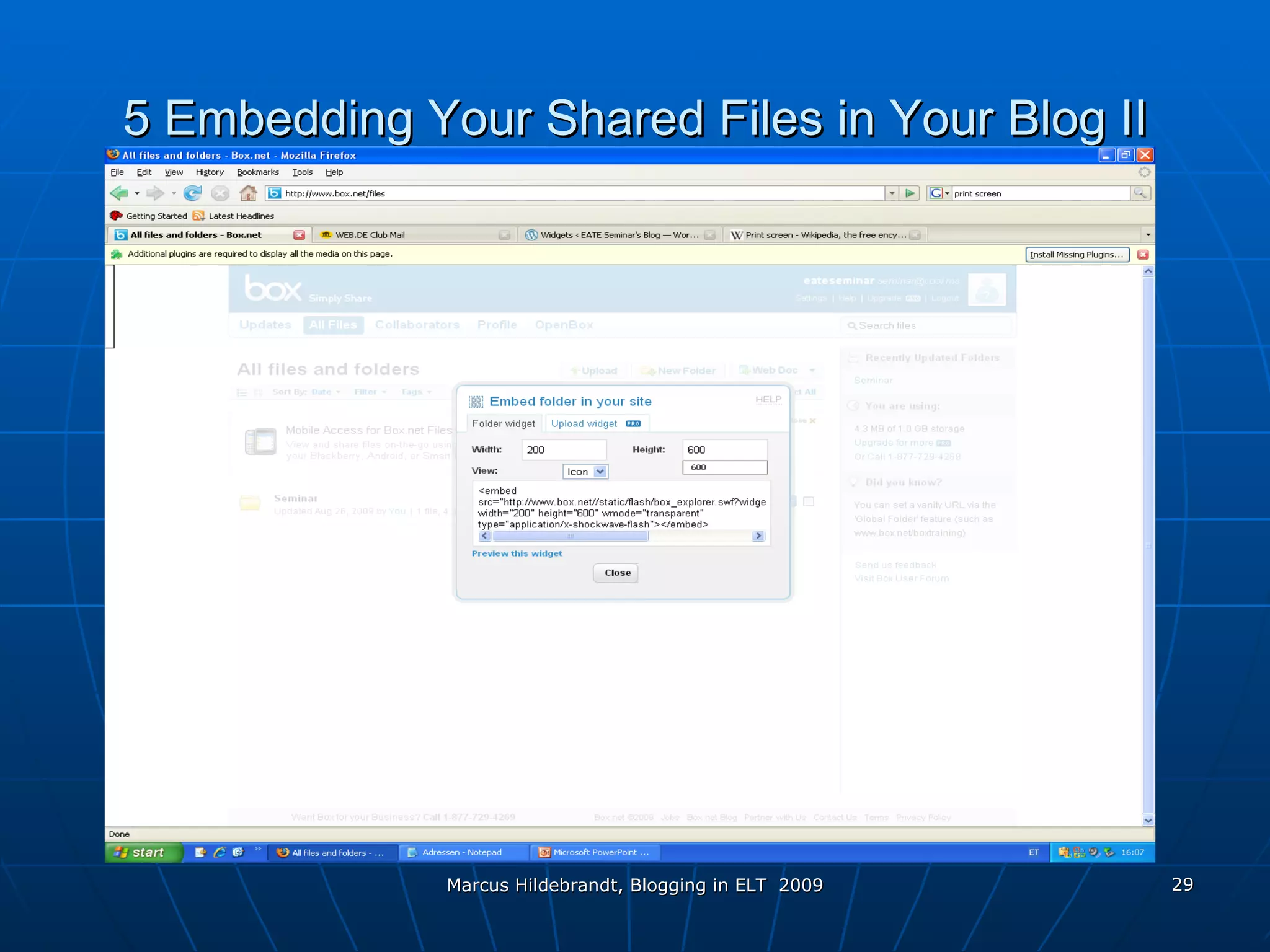Select the 600 autocomplete suggestion
Image resolution: width=1270 pixels, height=952 pixels.
coord(725,467)
